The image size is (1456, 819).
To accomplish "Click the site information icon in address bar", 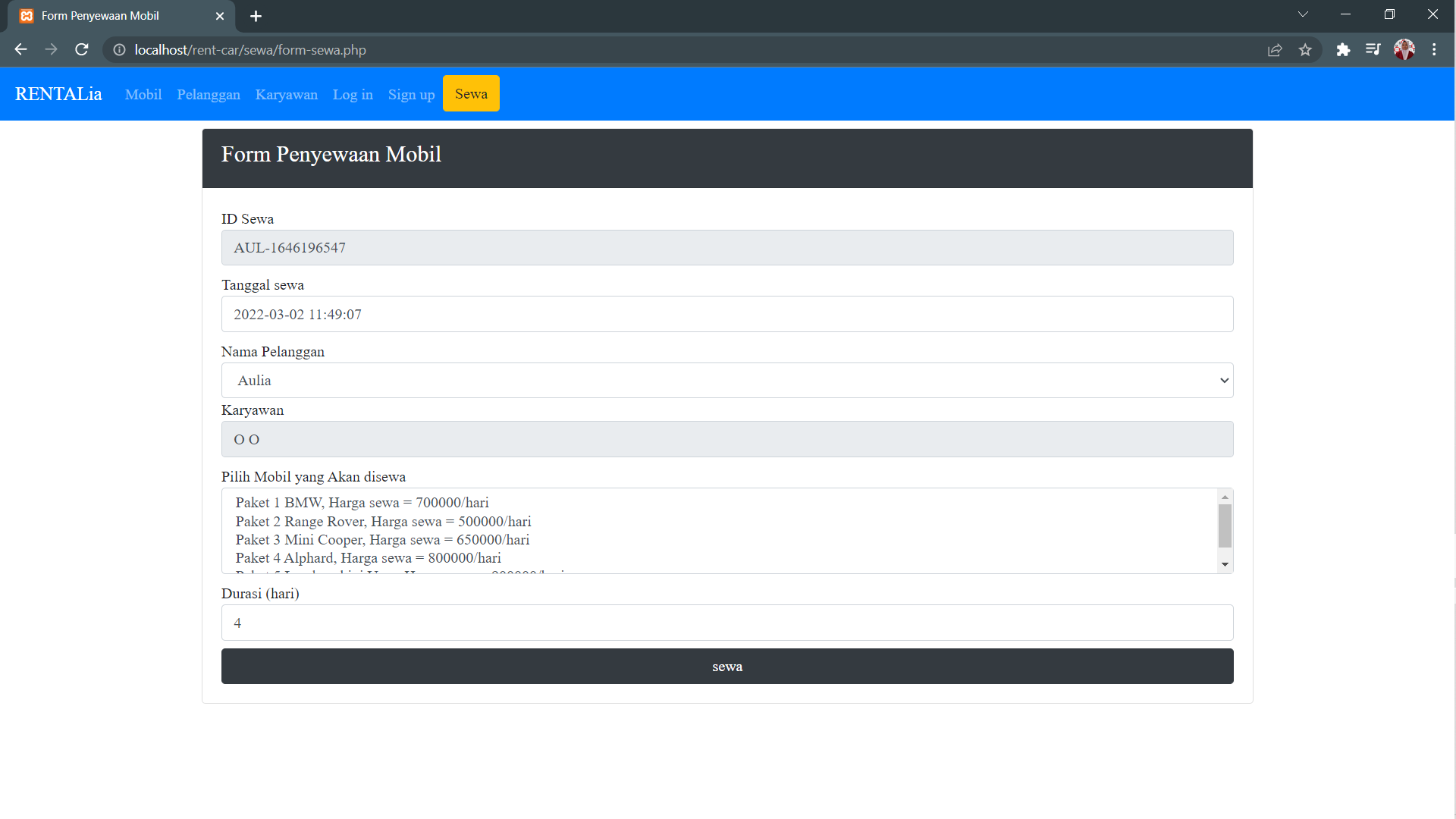I will click(x=119, y=49).
